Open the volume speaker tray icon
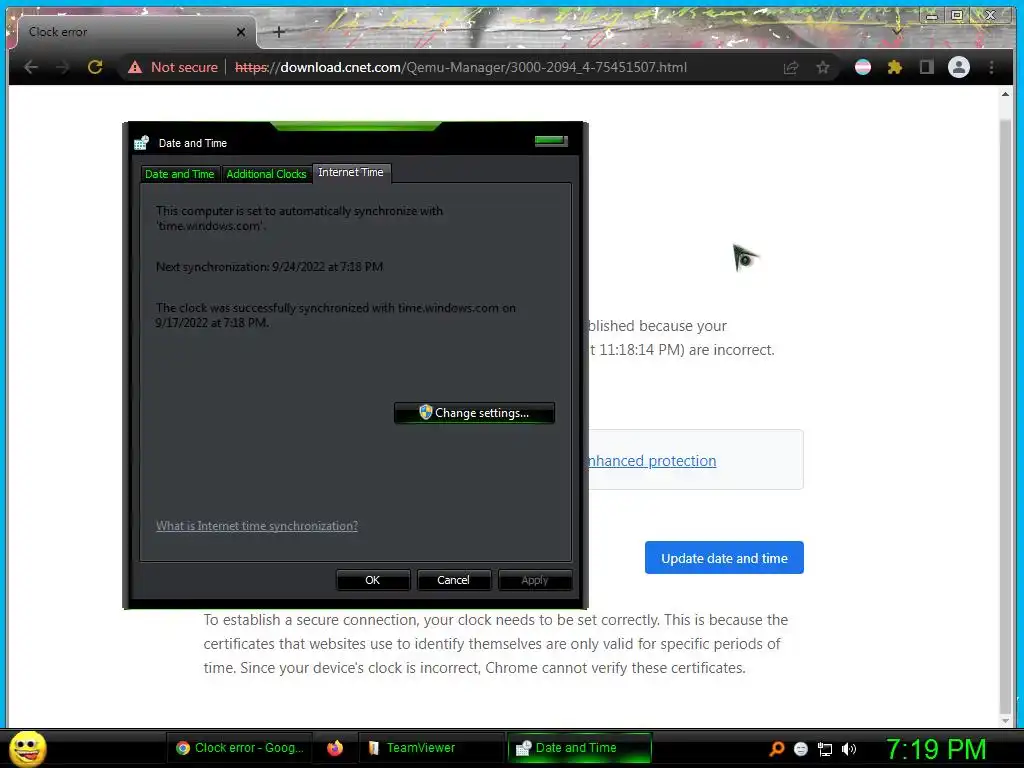Screen dimensions: 1024x768 point(849,749)
